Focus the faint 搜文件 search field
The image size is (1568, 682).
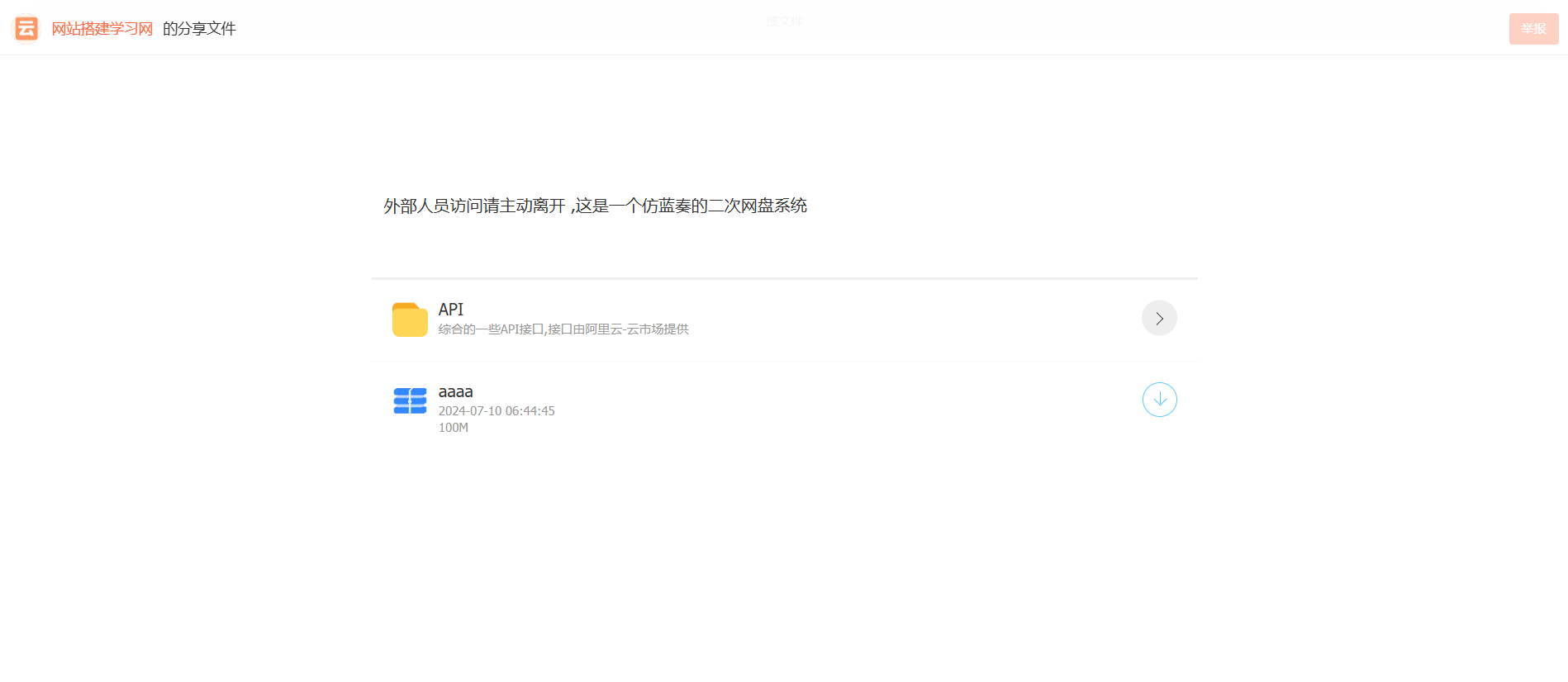[784, 21]
